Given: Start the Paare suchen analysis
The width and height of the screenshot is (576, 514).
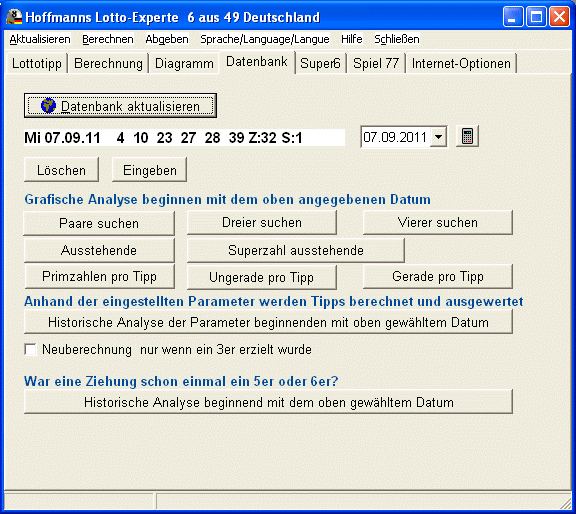Looking at the screenshot, I should click(x=99, y=223).
